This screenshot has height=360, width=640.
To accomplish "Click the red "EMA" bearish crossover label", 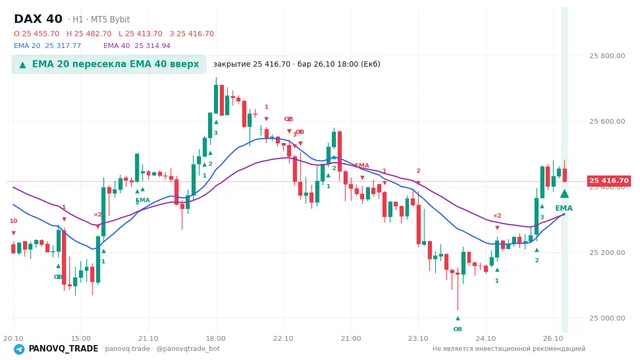I will tap(362, 165).
